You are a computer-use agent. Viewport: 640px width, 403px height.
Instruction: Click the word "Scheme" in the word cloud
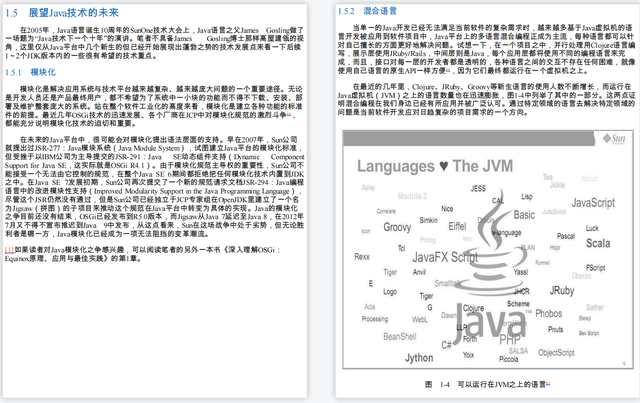click(518, 304)
